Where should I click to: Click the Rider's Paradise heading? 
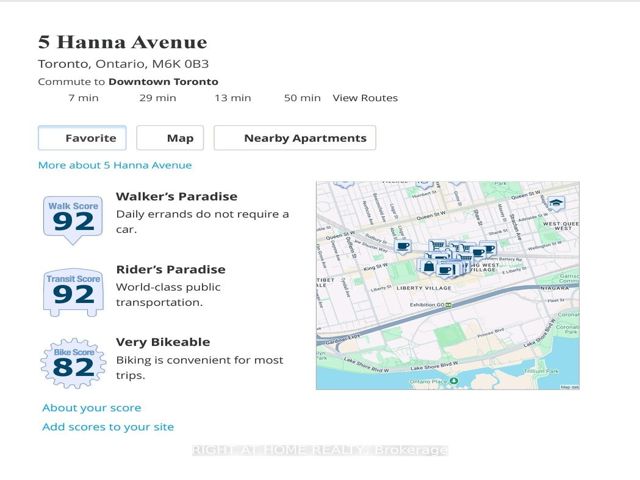pyautogui.click(x=171, y=269)
